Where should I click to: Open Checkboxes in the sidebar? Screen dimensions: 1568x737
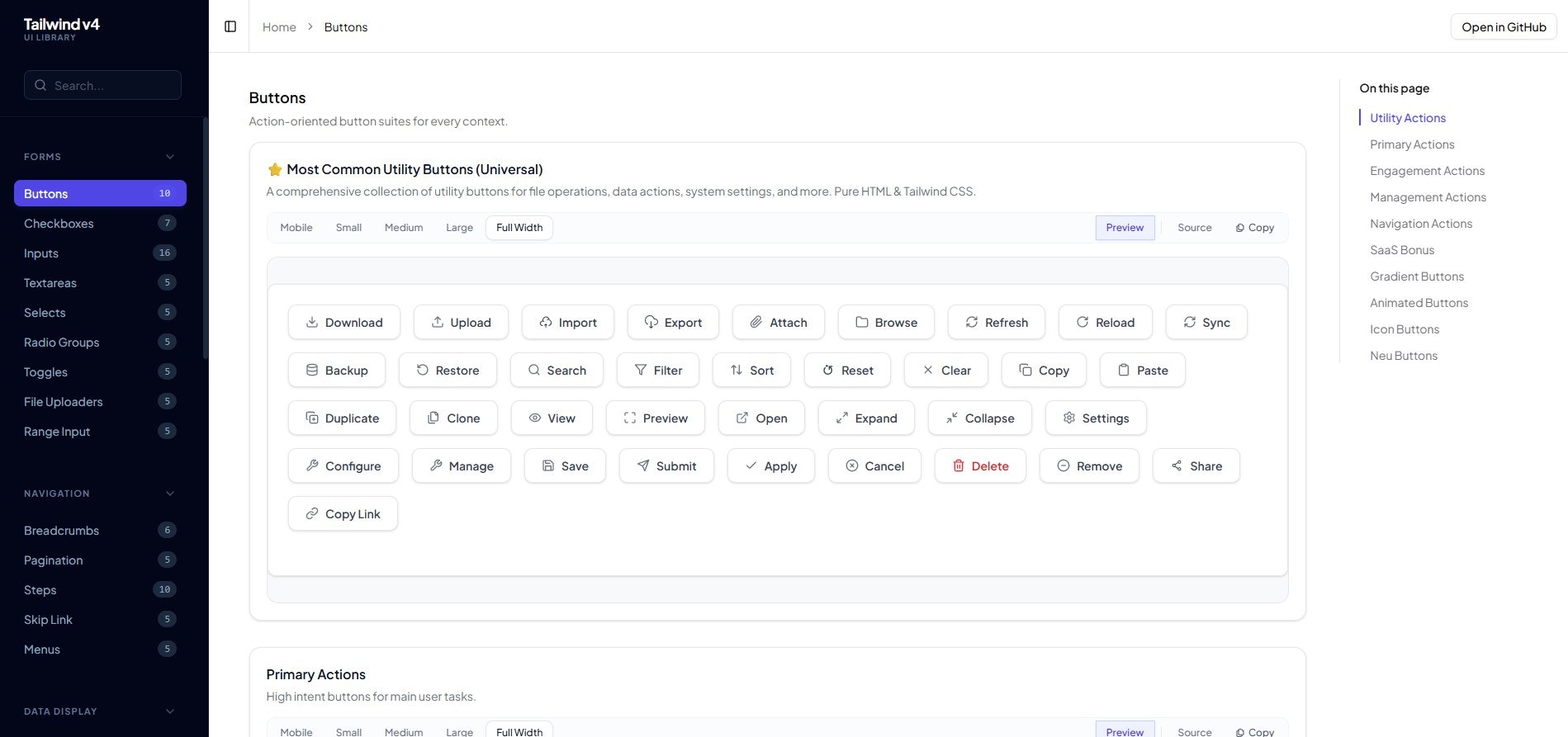click(100, 223)
